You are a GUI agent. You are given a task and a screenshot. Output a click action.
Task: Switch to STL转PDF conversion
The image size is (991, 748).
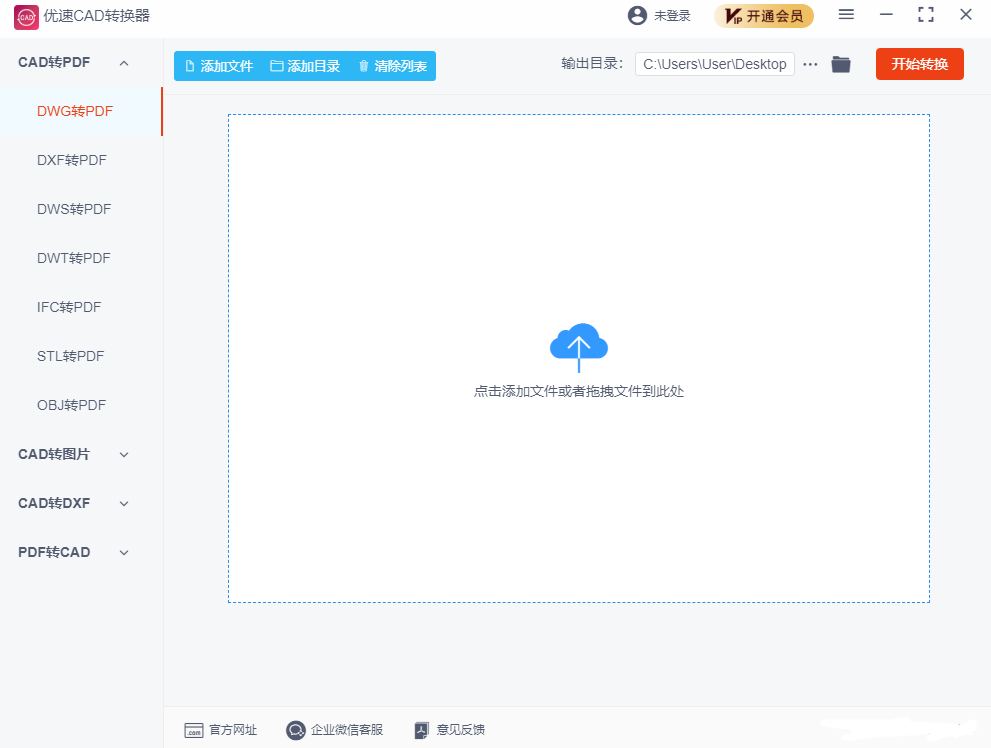pos(71,356)
